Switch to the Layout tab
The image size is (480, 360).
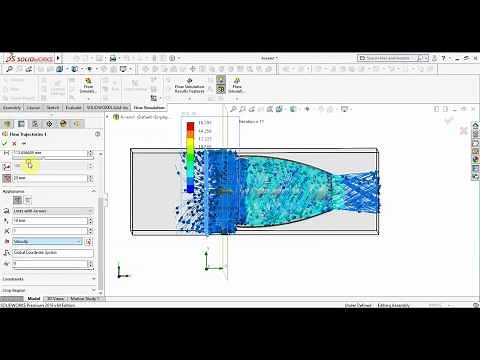coord(33,108)
